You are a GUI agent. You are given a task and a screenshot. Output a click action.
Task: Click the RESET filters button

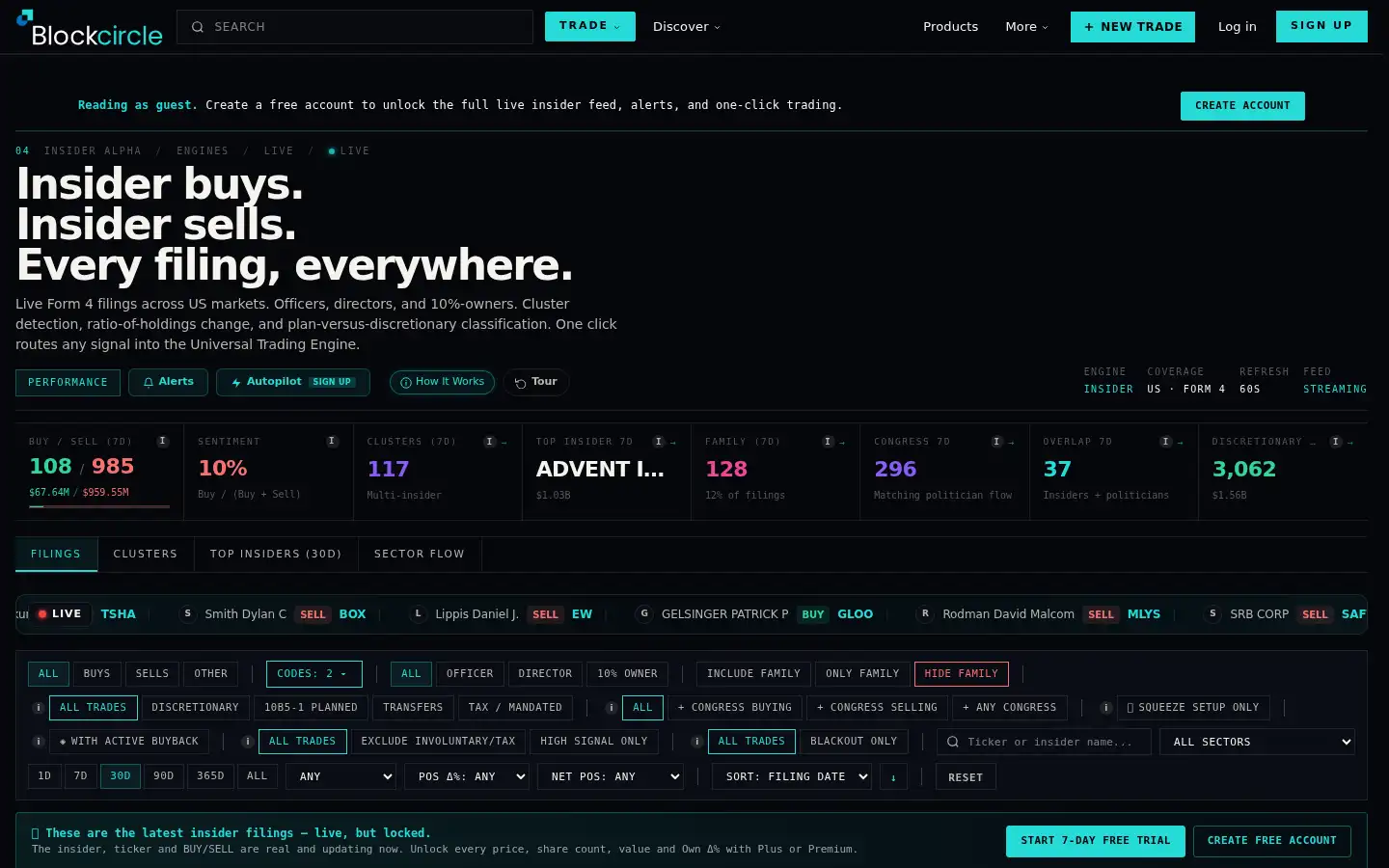966,777
